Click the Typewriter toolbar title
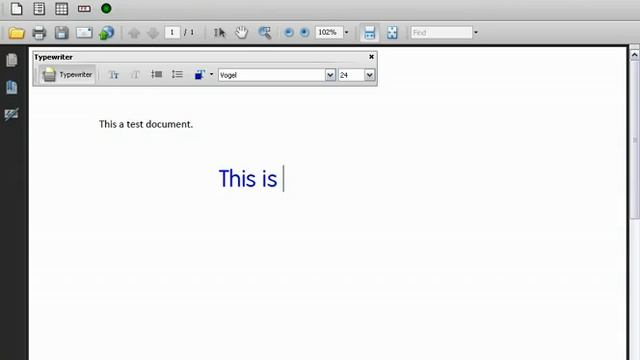Image resolution: width=640 pixels, height=360 pixels. click(x=53, y=57)
